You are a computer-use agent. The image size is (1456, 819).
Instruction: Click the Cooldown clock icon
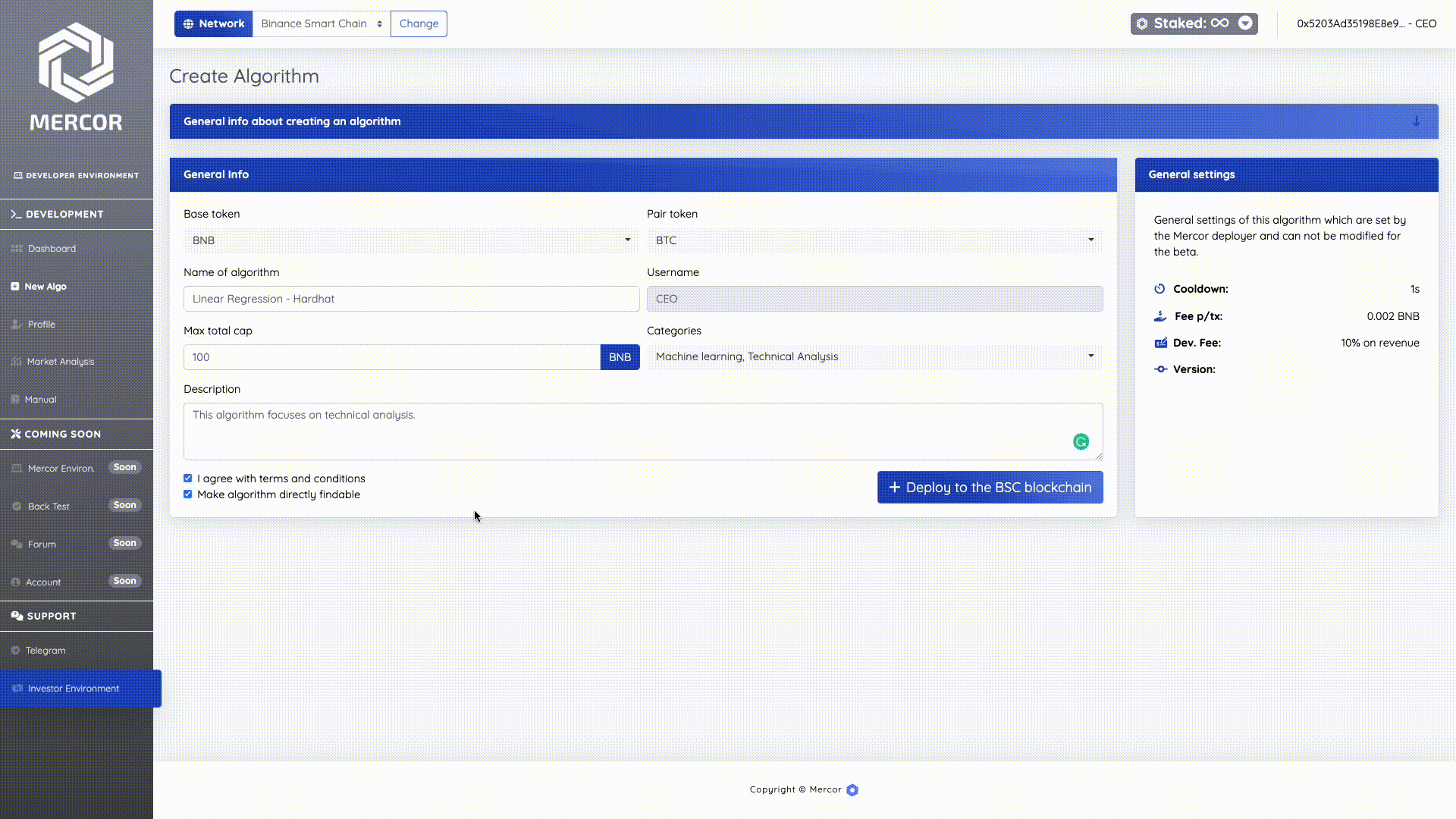pyautogui.click(x=1159, y=289)
